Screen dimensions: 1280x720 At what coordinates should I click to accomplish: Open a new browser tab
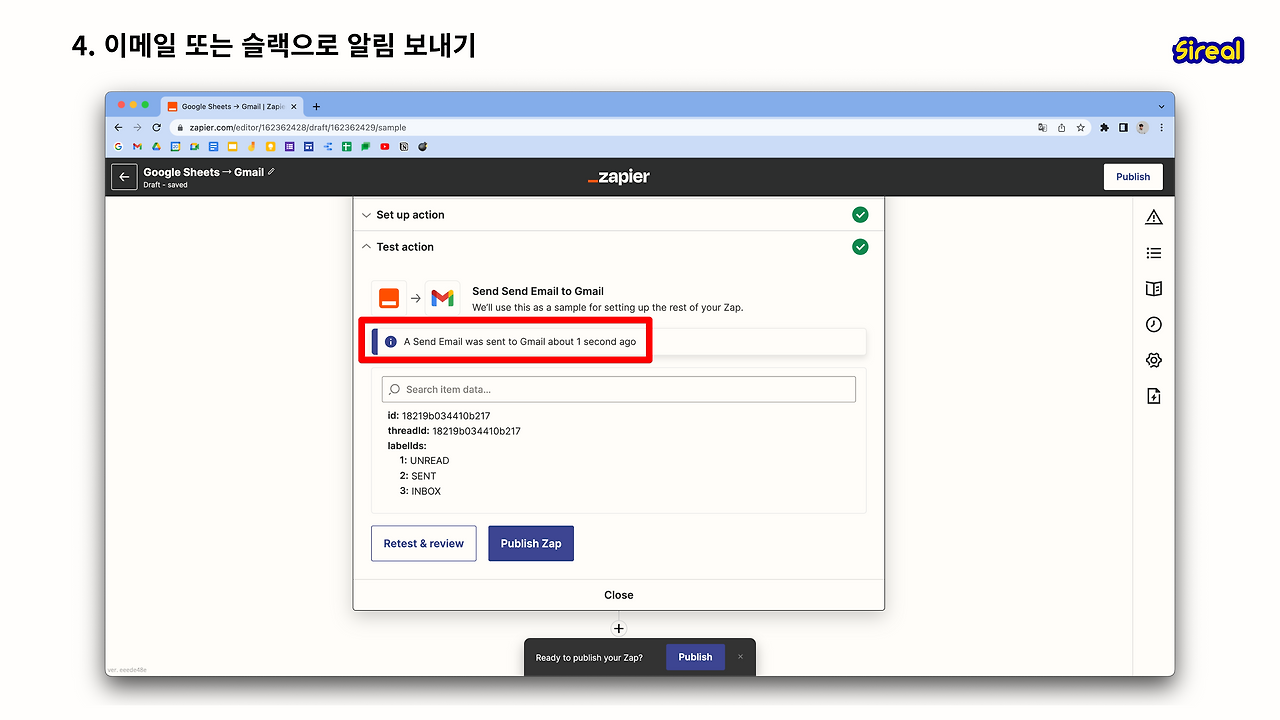(x=316, y=106)
